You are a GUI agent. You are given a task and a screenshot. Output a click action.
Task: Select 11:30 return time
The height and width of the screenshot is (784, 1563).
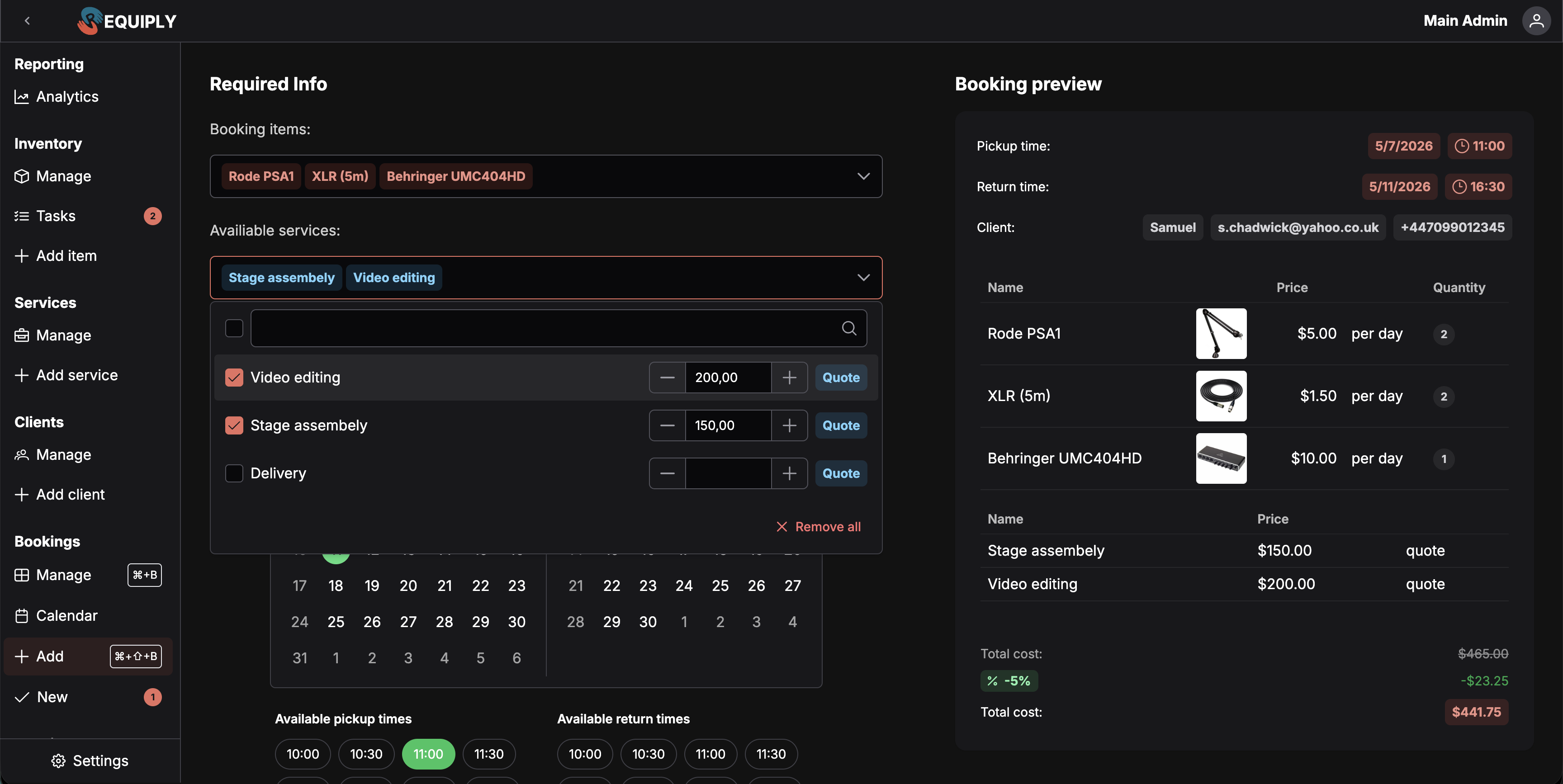click(771, 754)
